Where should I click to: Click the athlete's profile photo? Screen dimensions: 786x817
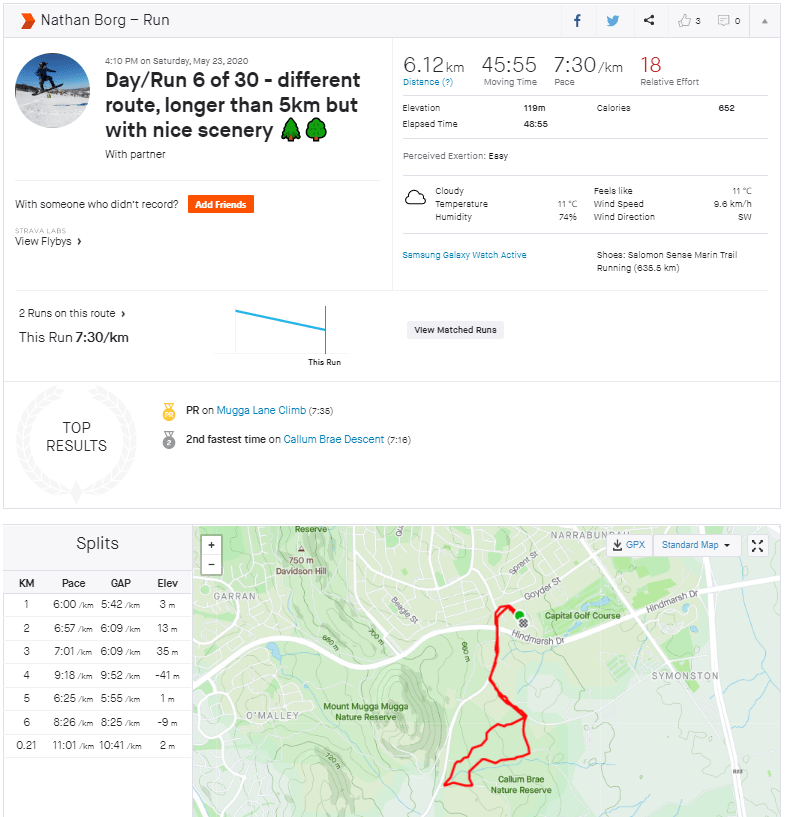(x=53, y=91)
